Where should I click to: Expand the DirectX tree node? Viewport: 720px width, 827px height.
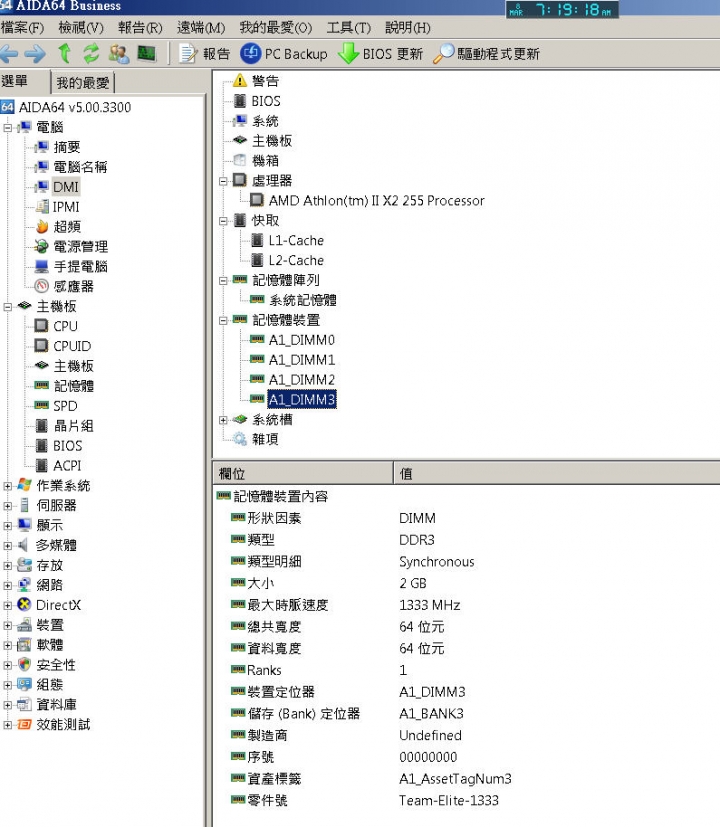coord(7,605)
